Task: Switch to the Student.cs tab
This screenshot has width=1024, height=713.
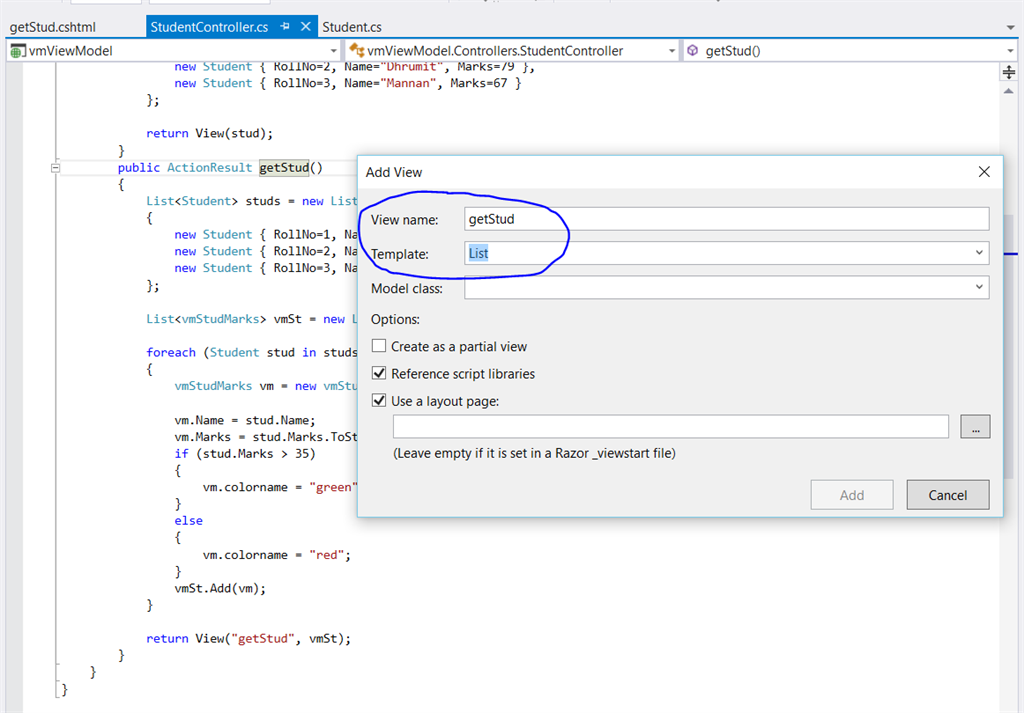Action: (x=352, y=27)
